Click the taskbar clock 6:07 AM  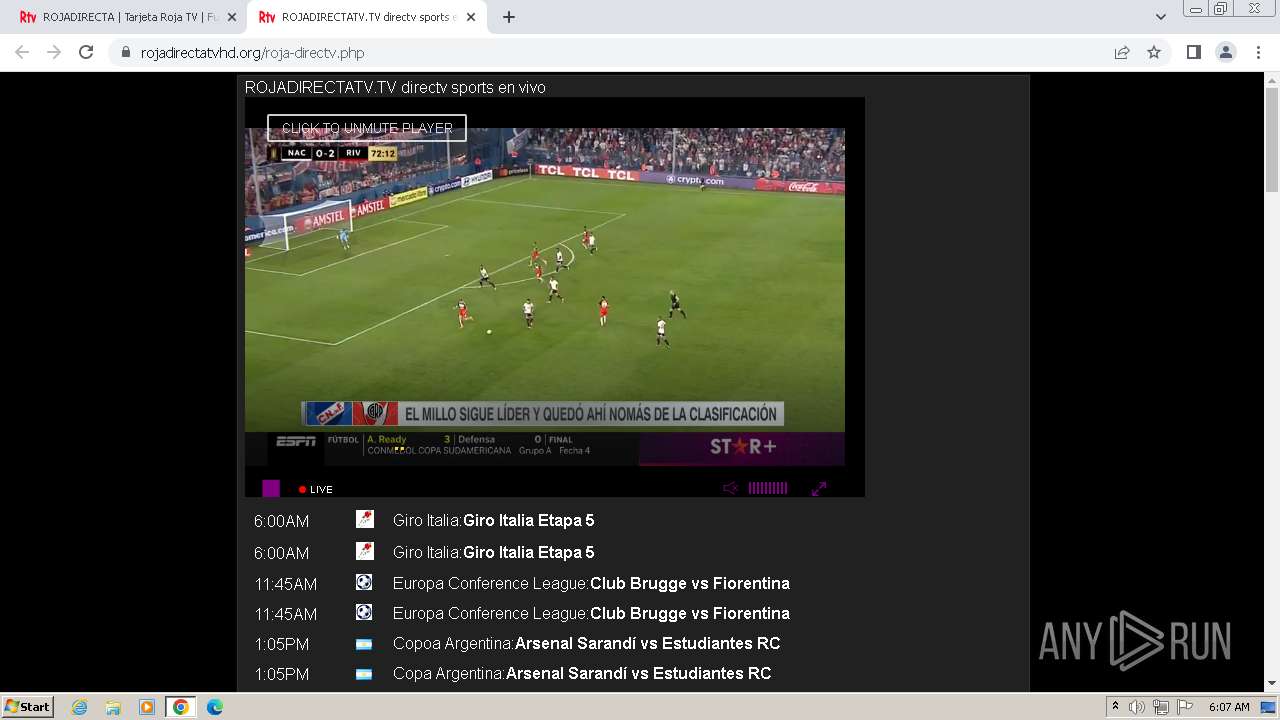coord(1229,707)
